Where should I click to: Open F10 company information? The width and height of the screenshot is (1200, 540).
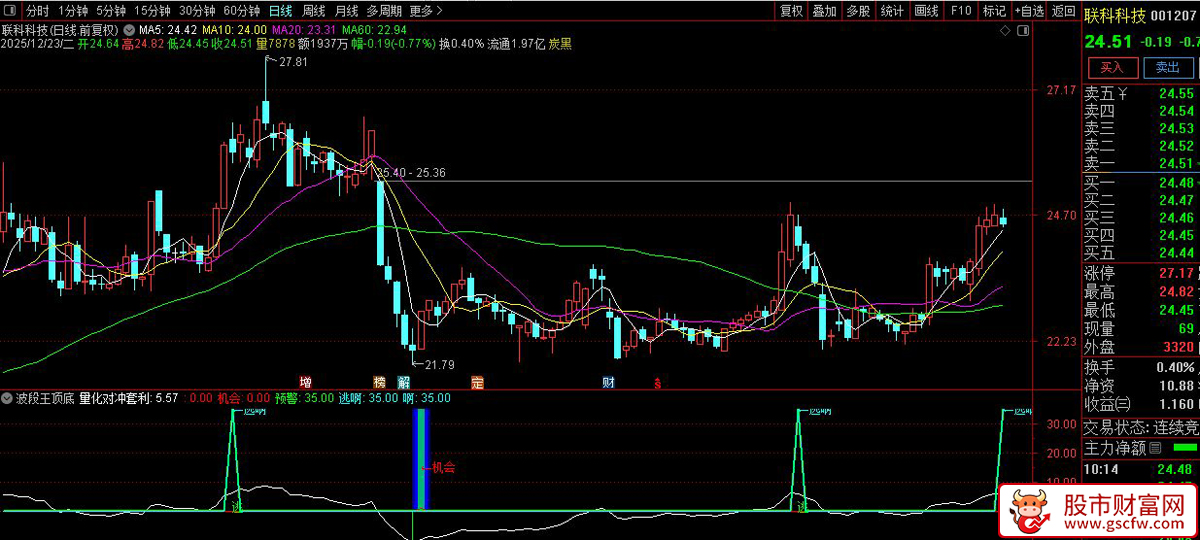961,11
